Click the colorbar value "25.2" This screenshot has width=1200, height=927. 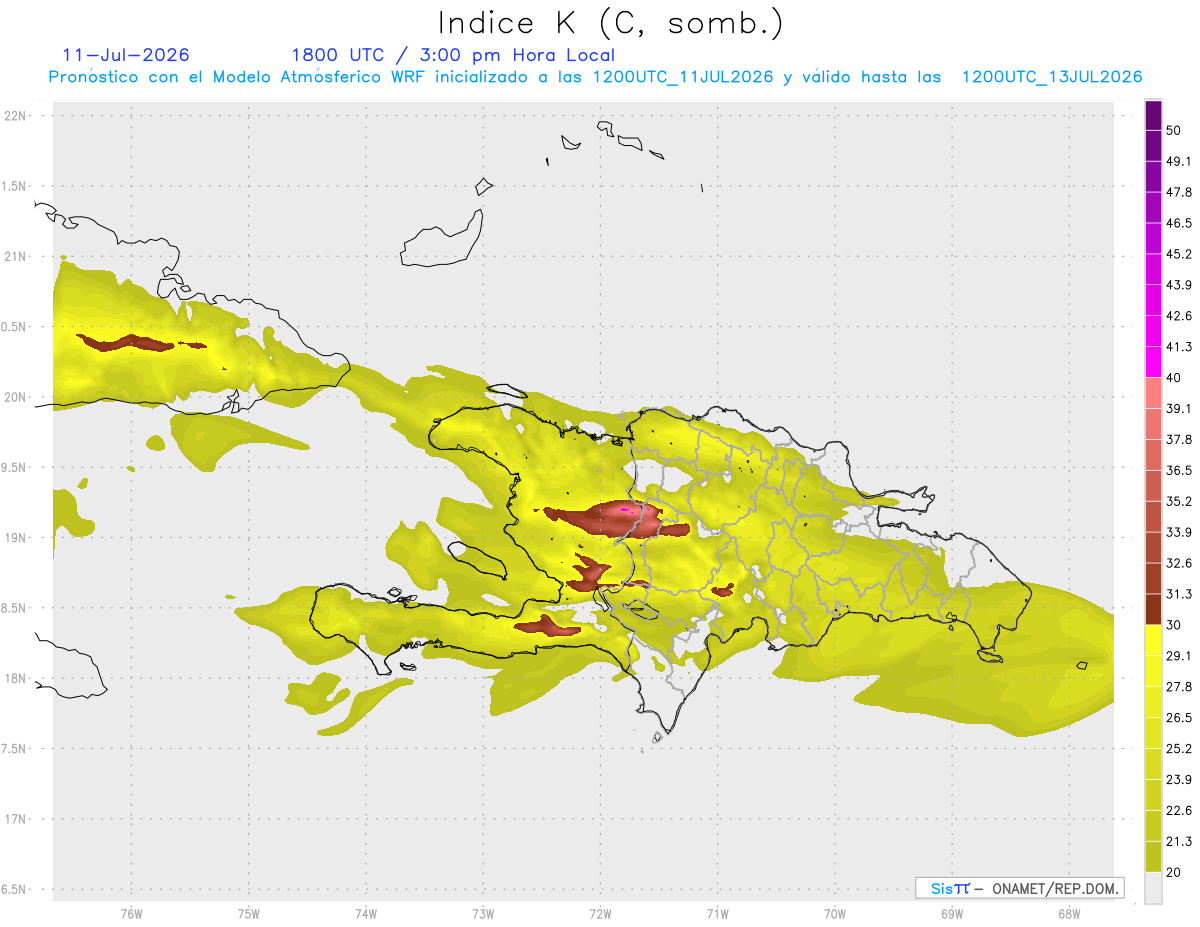click(x=1179, y=748)
